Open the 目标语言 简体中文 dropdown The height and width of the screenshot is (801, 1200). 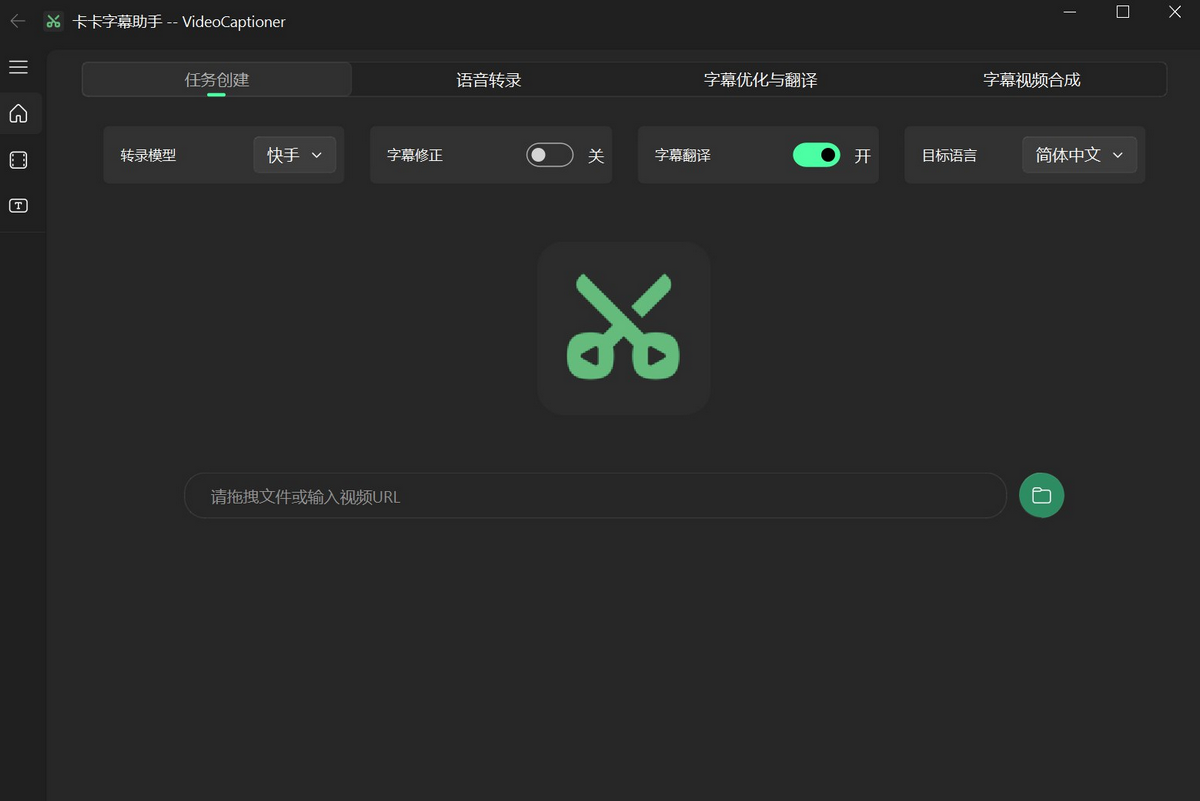point(1079,155)
